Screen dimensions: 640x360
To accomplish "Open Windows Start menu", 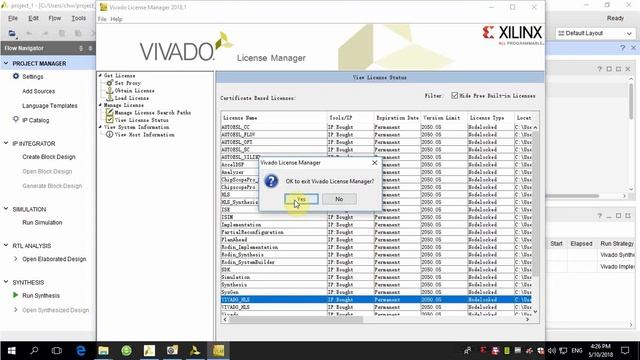I will click(x=11, y=351).
